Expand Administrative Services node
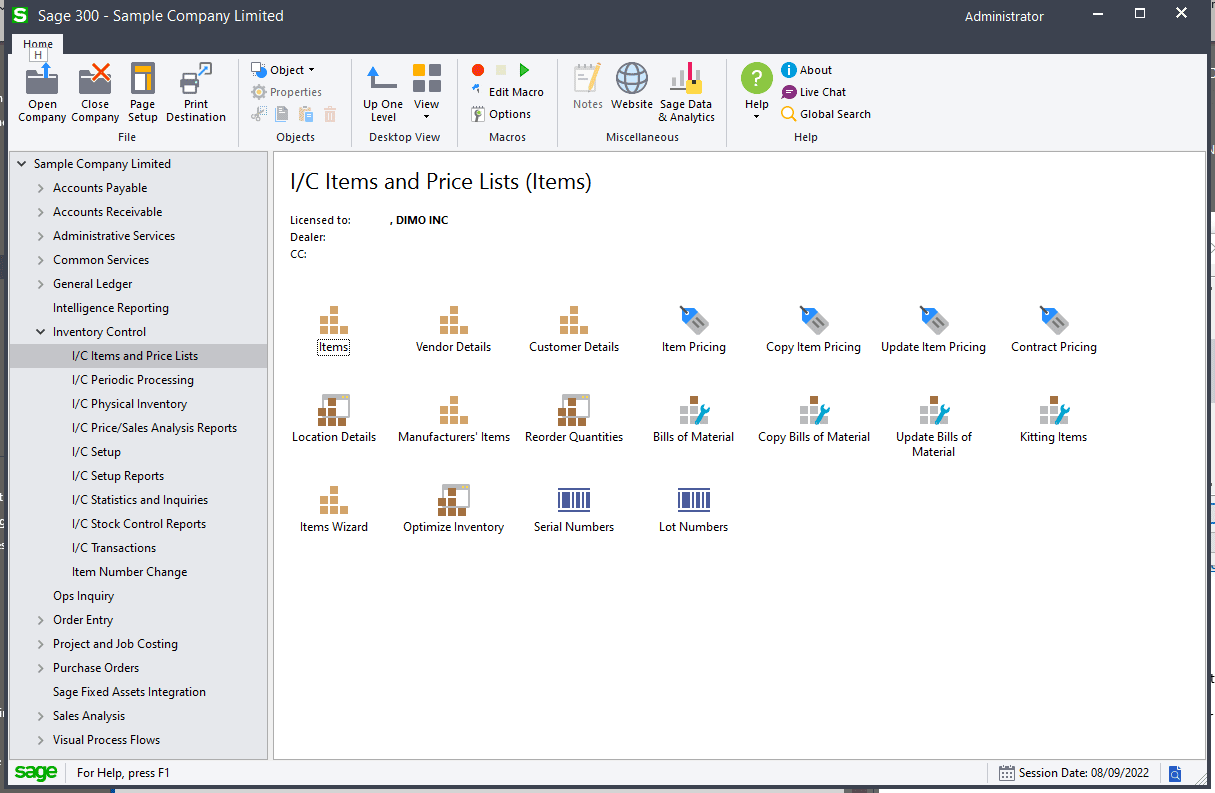Viewport: 1215px width, 793px height. pos(41,236)
